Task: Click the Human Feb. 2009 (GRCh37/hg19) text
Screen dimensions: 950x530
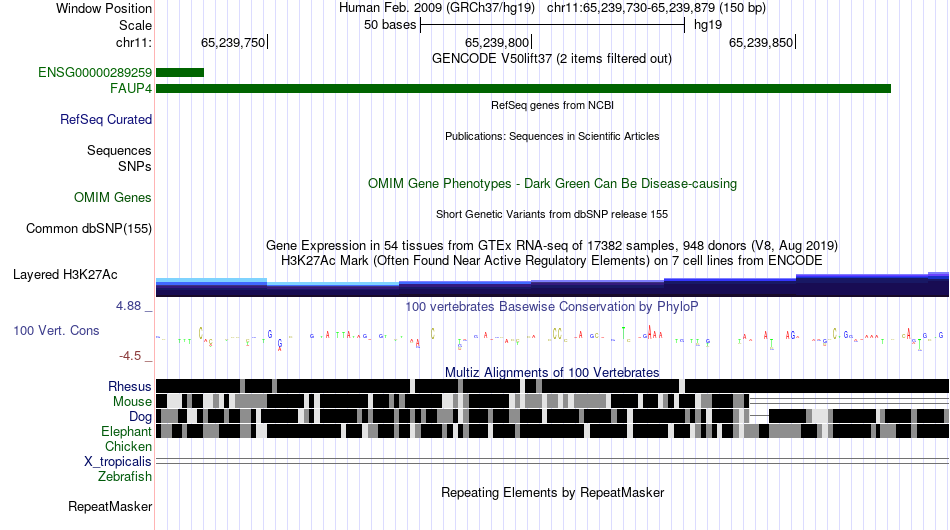Action: tap(437, 8)
